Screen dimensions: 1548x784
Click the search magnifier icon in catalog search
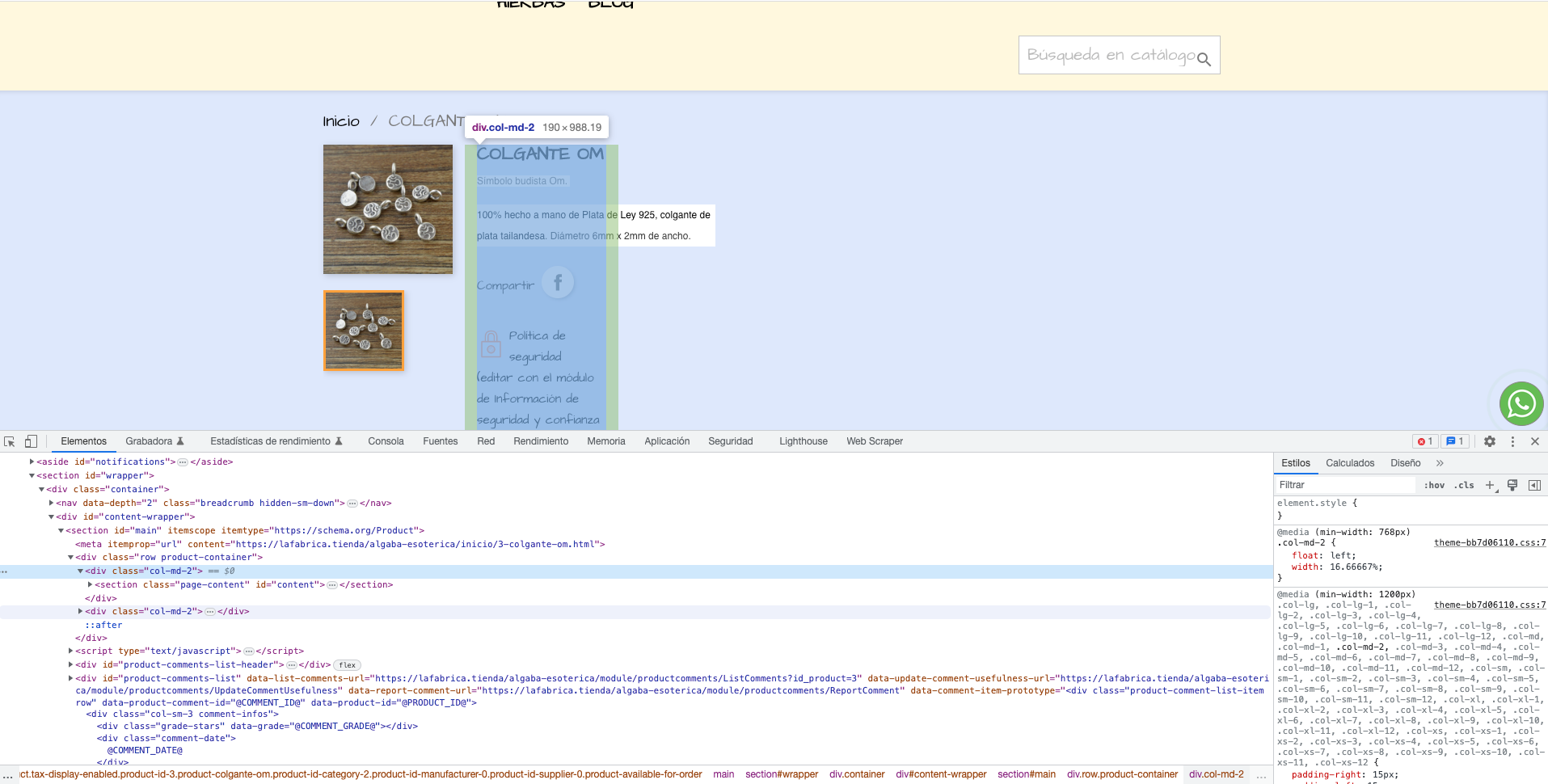coord(1204,59)
